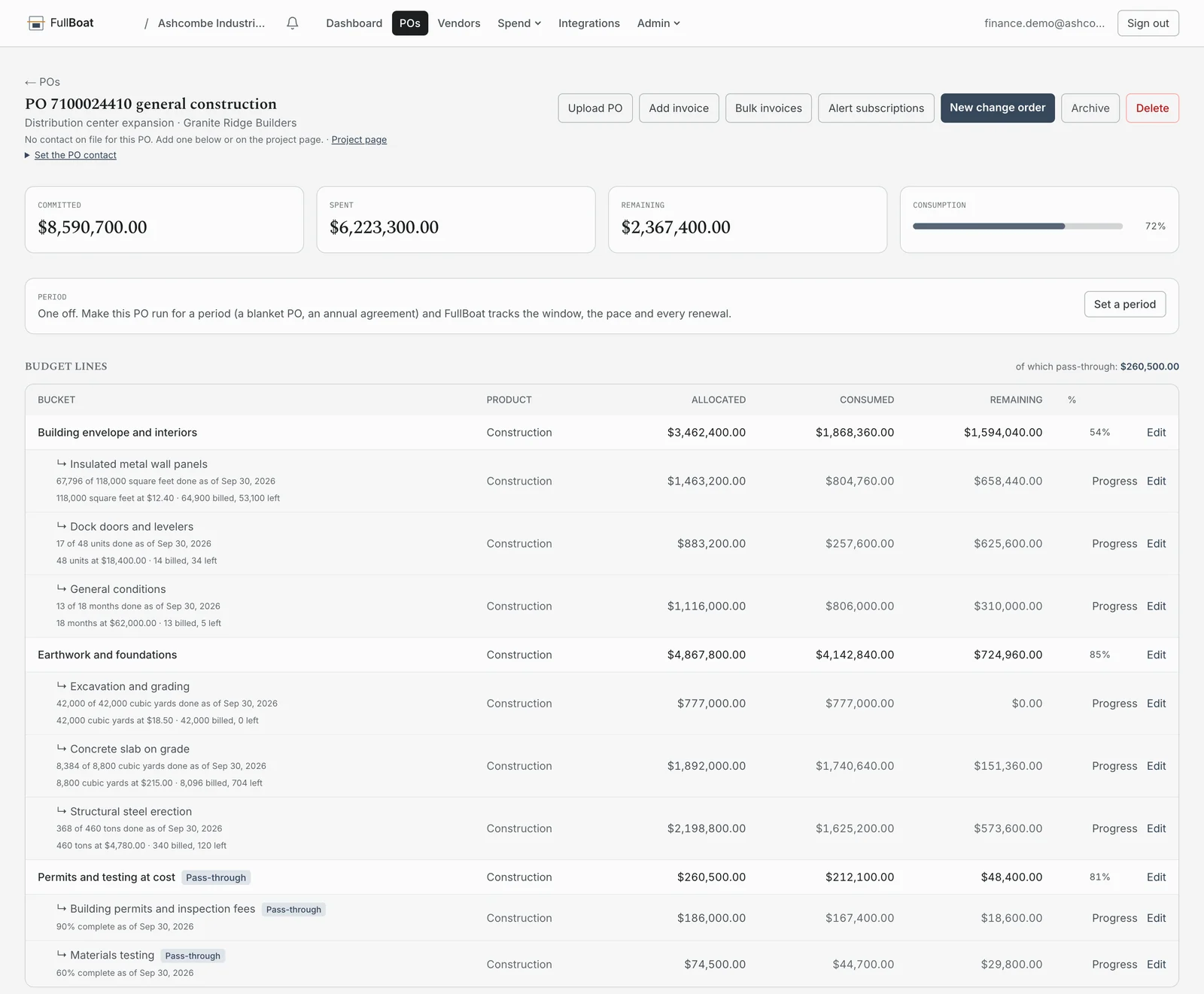
Task: Click the FullBoat logo icon
Action: tap(35, 23)
